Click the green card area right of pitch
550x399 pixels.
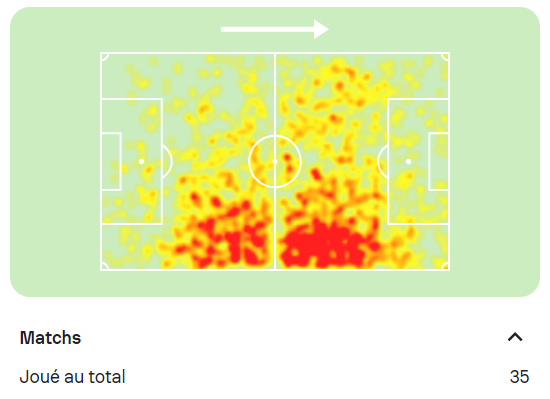tap(495, 161)
